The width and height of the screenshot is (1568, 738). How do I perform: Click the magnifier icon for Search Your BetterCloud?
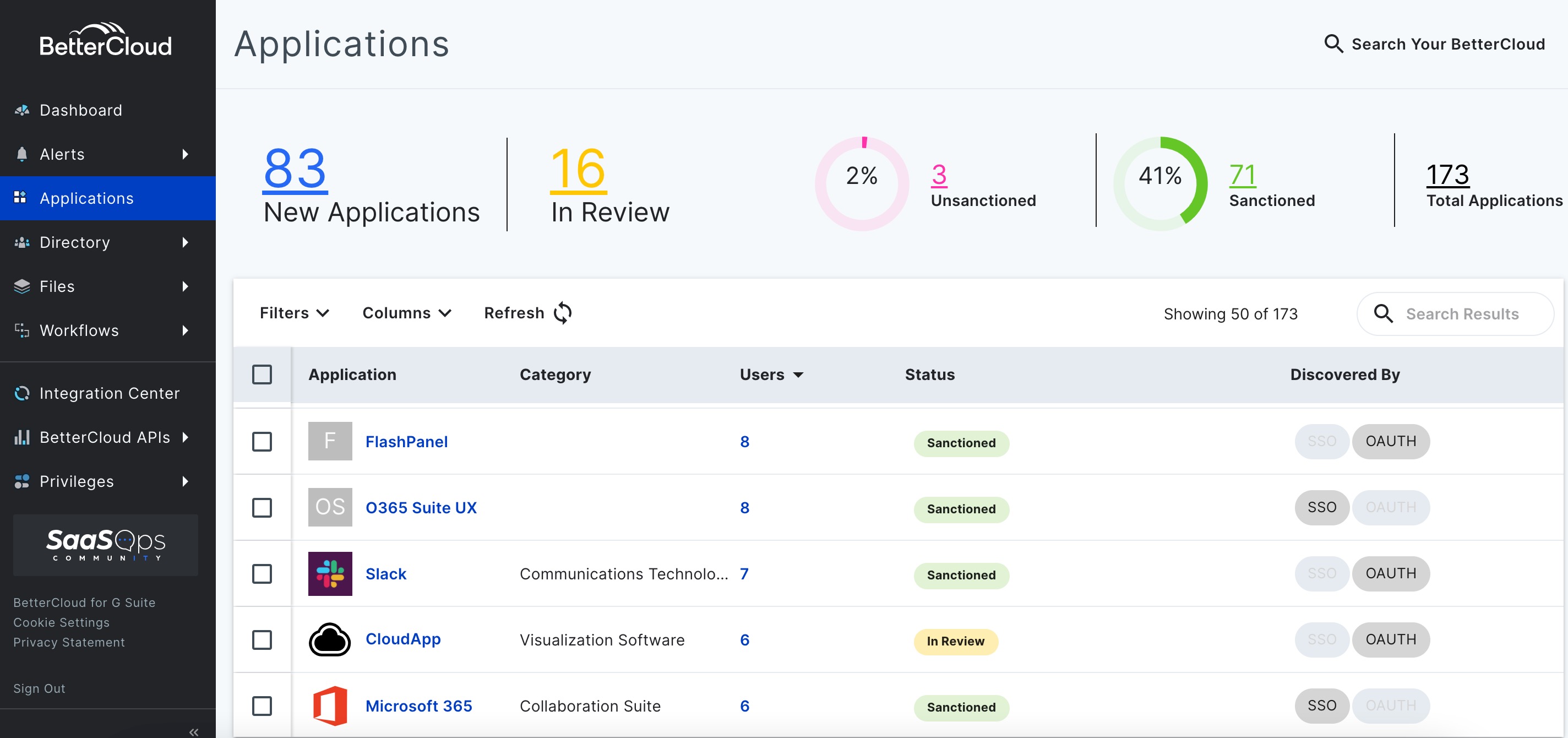click(1333, 44)
